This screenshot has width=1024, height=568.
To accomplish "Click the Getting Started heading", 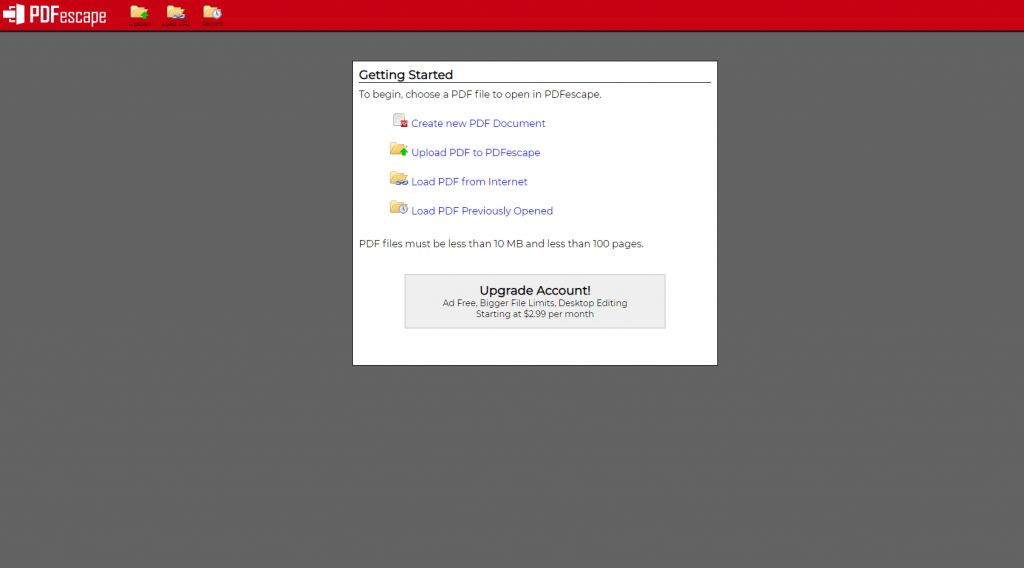I will click(x=406, y=75).
